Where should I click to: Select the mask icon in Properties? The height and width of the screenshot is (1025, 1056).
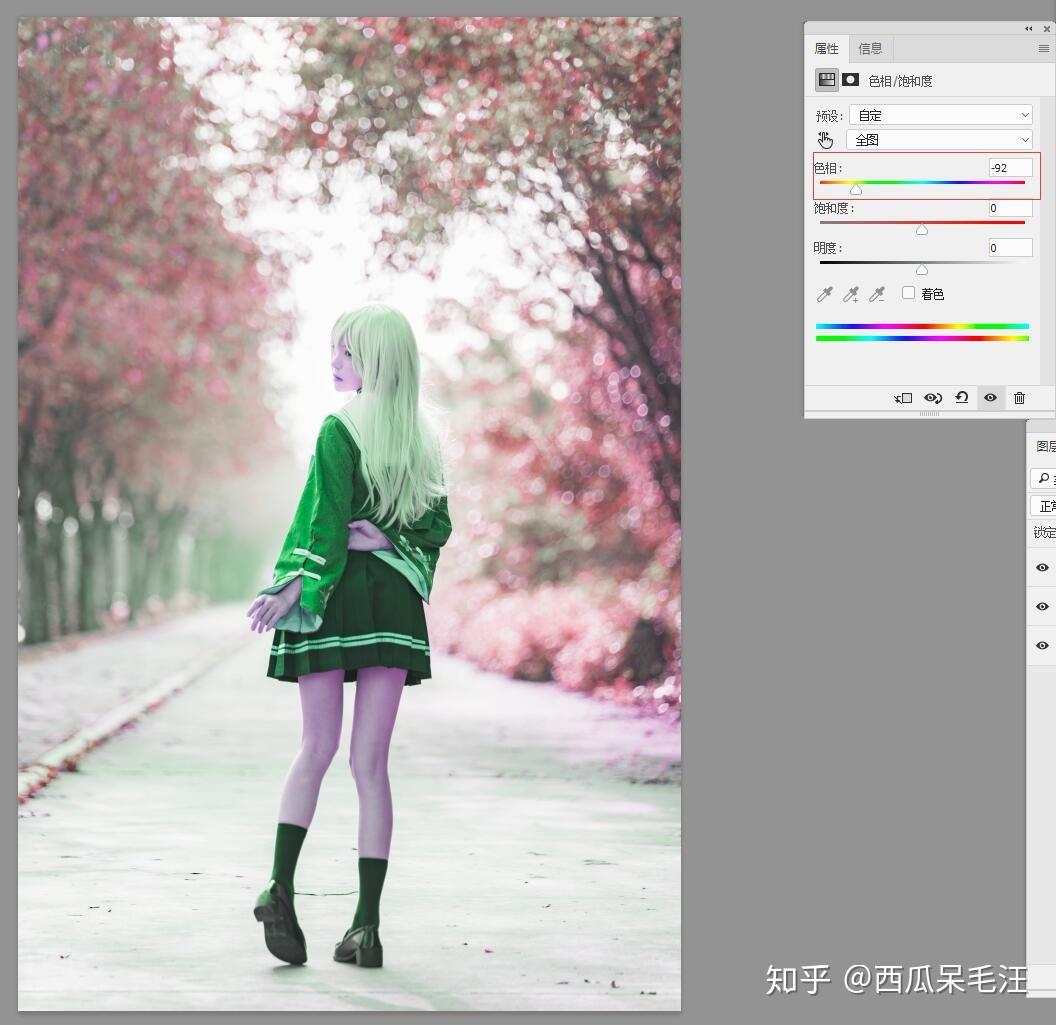pos(851,80)
